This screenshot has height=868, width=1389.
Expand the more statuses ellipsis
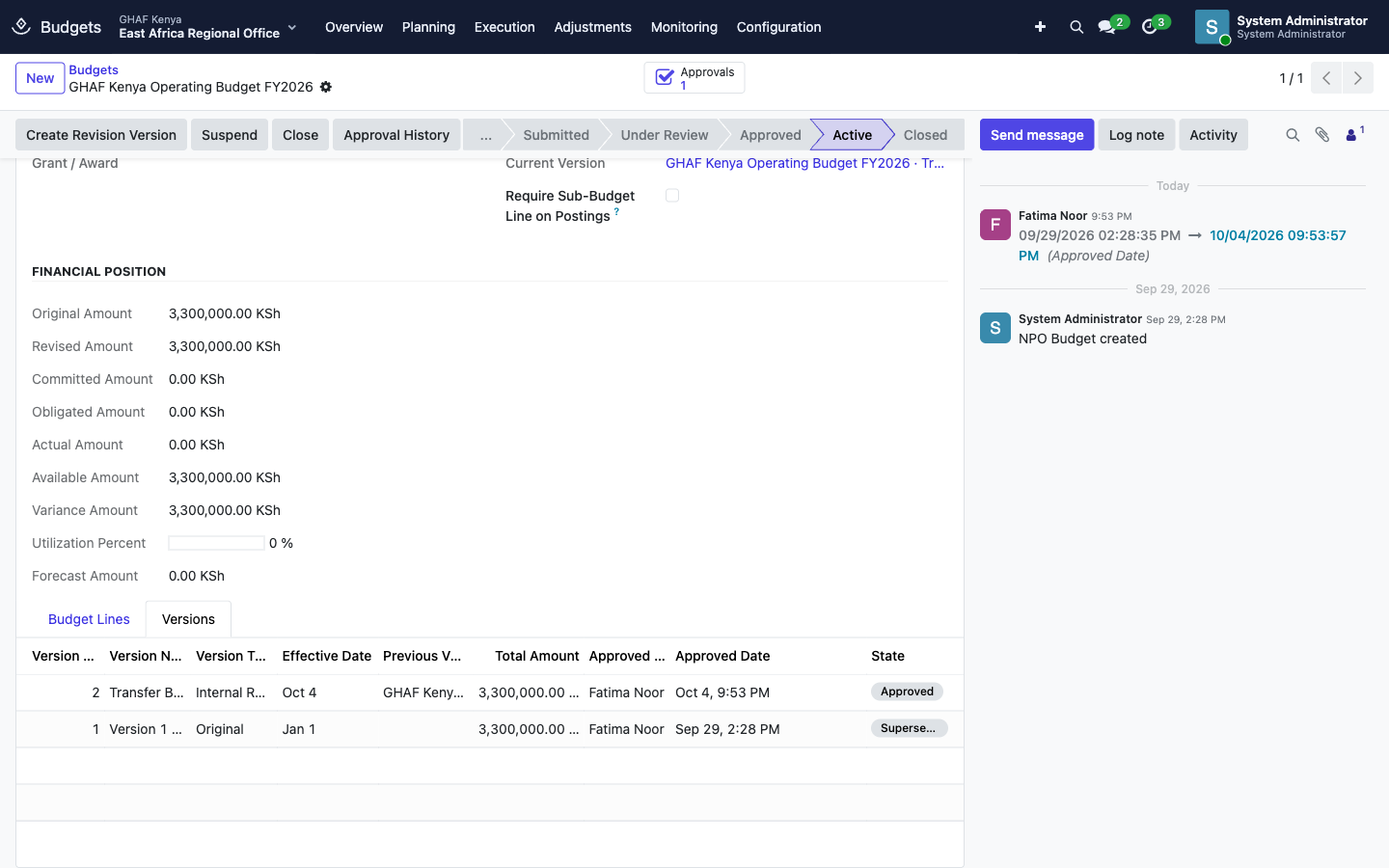pos(486,135)
